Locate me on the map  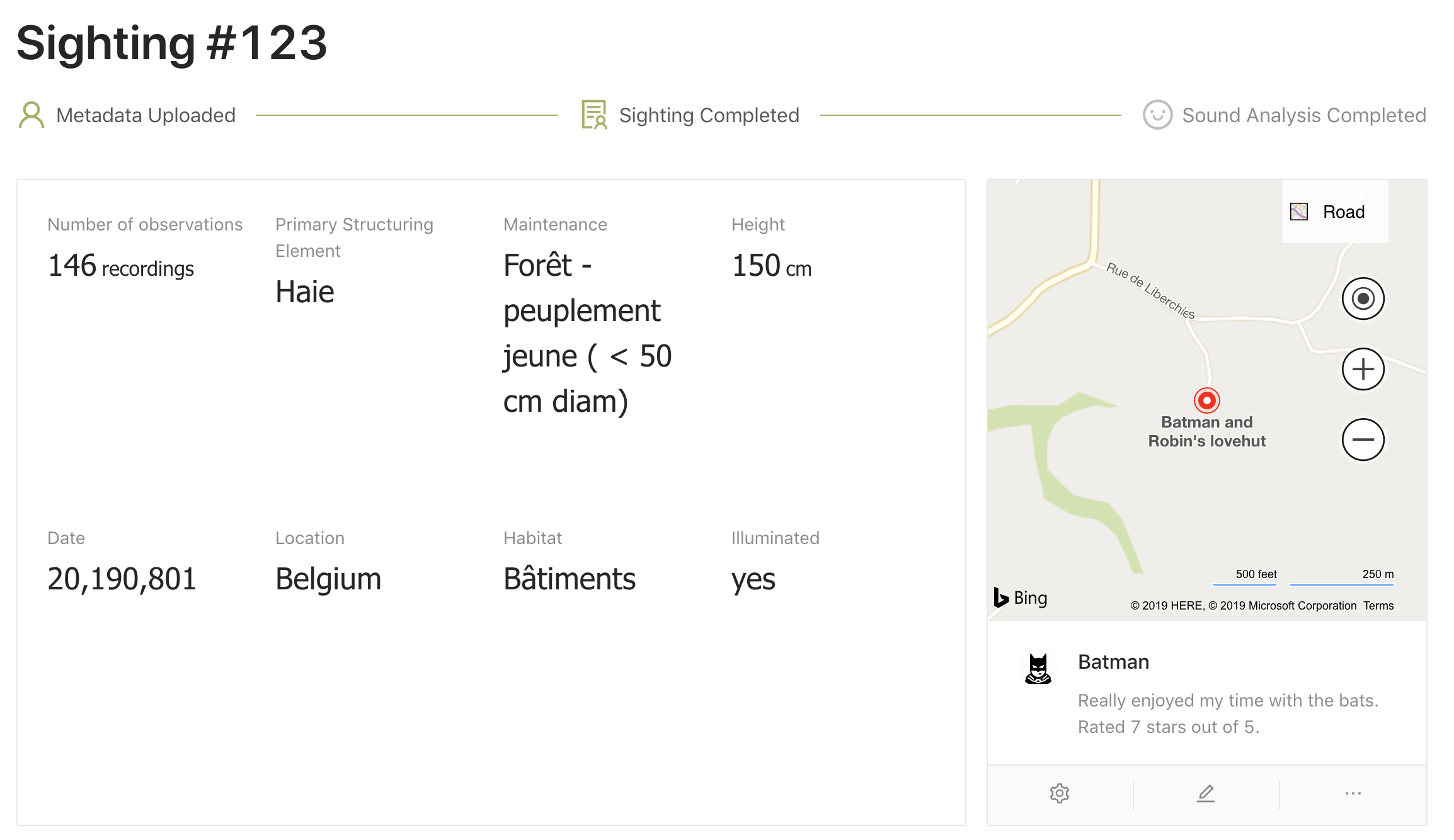click(1363, 298)
